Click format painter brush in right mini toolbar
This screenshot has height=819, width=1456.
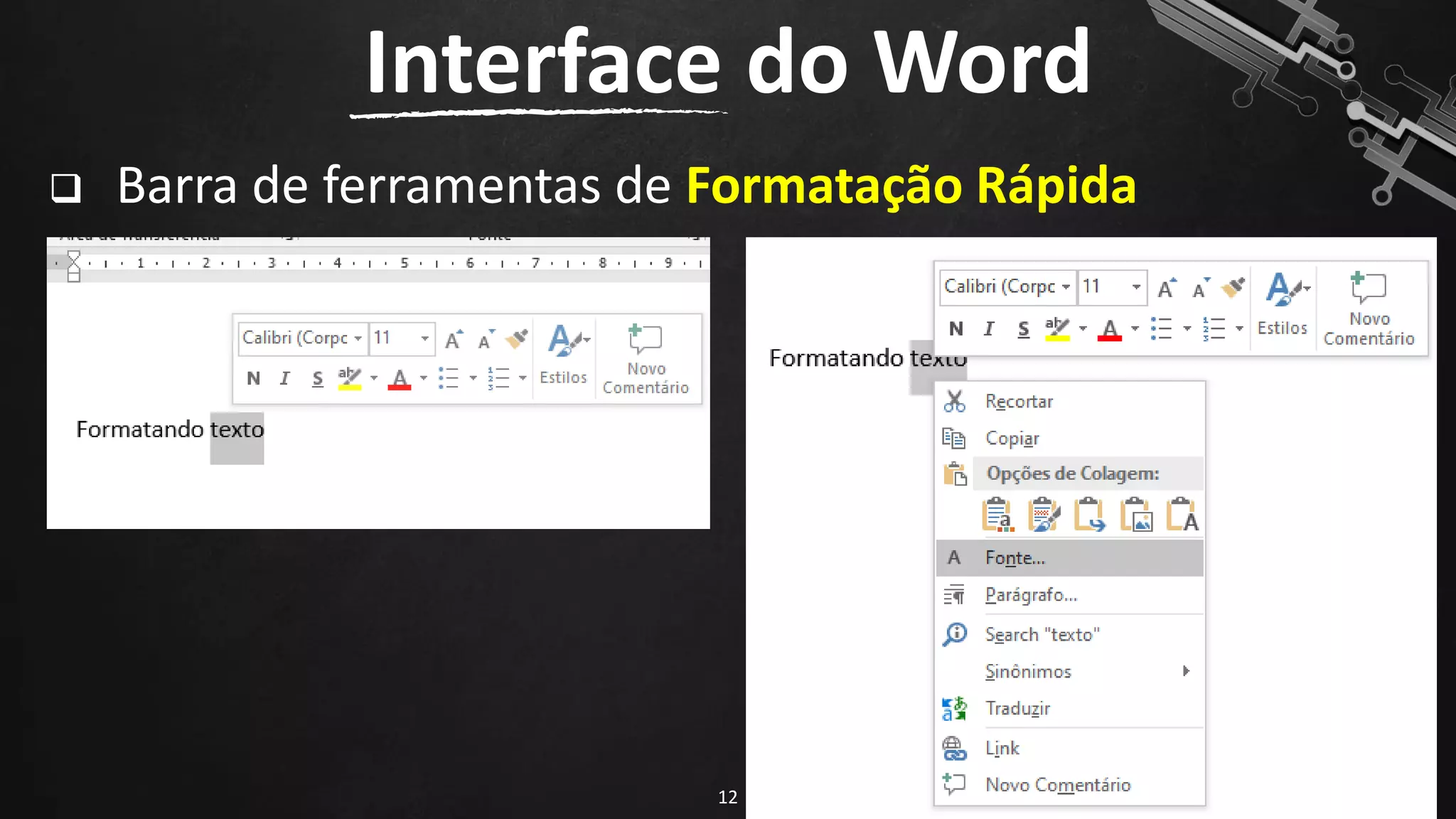(x=1233, y=288)
